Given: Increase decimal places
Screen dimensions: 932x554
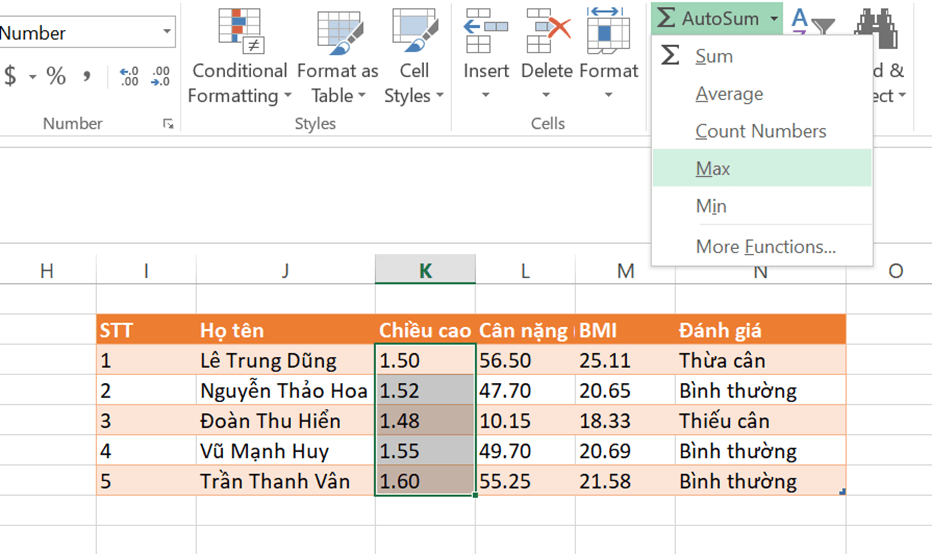Looking at the screenshot, I should pyautogui.click(x=129, y=76).
